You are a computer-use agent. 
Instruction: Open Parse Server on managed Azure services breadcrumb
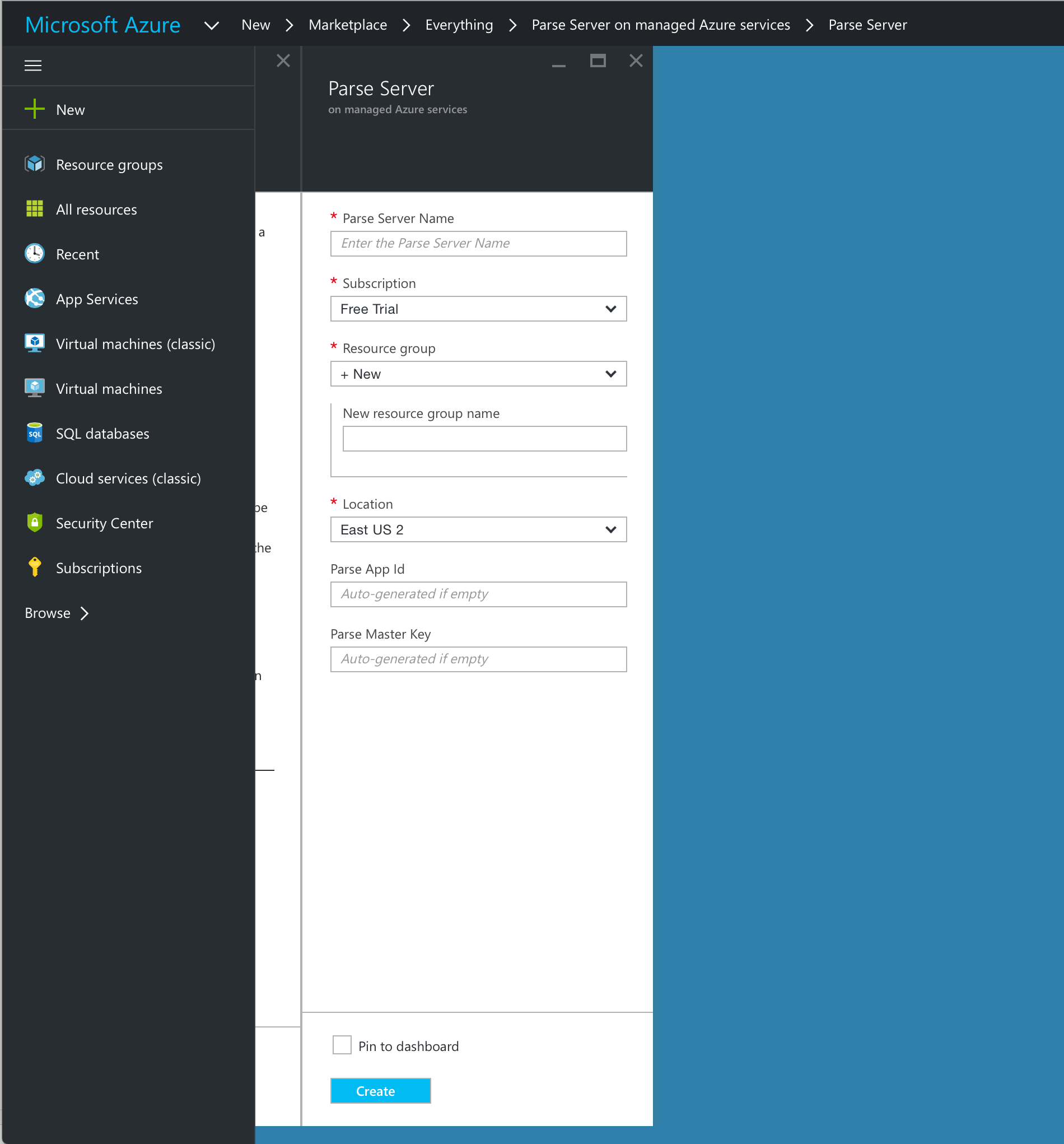[661, 25]
